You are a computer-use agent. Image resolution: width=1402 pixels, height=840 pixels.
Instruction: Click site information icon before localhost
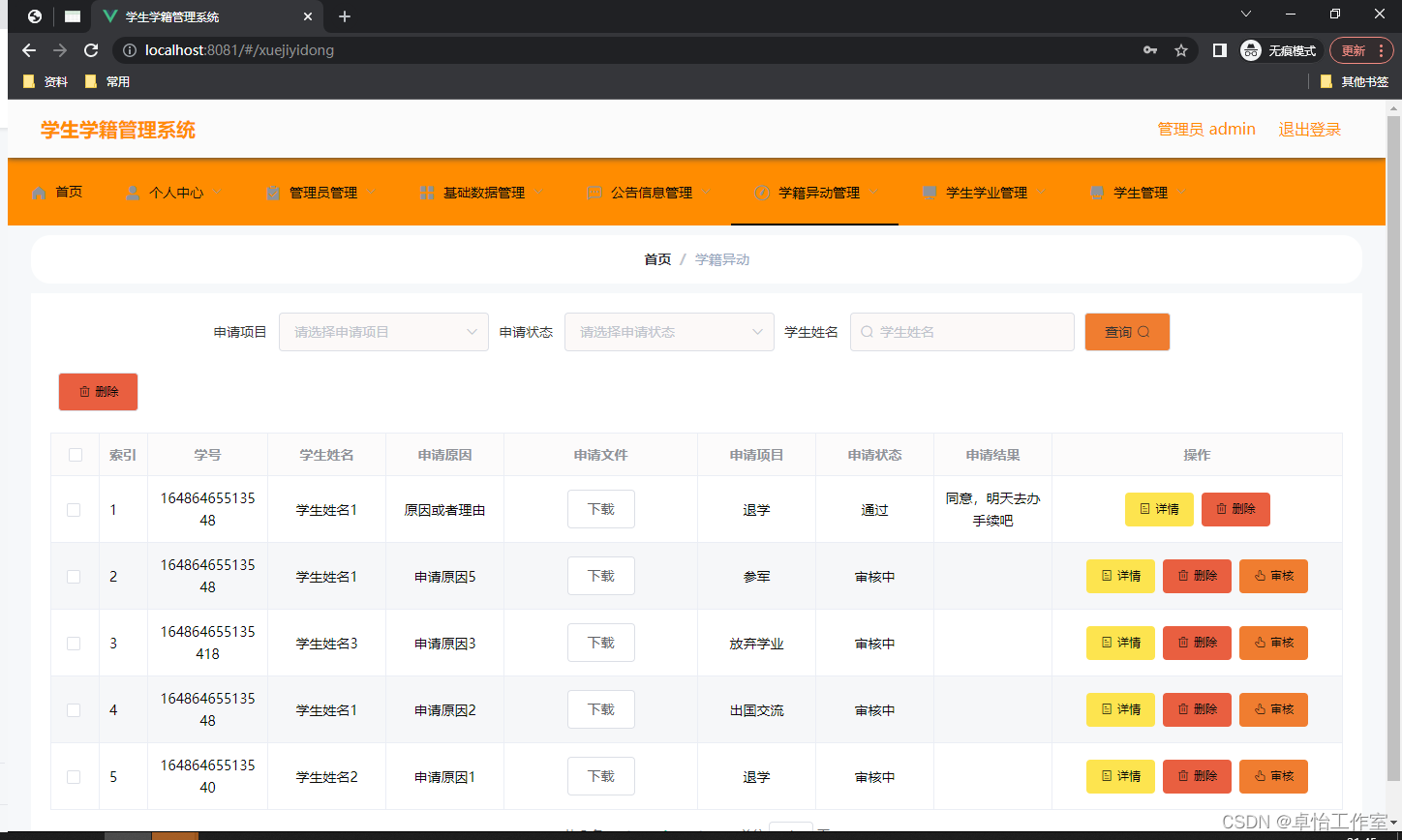(130, 50)
